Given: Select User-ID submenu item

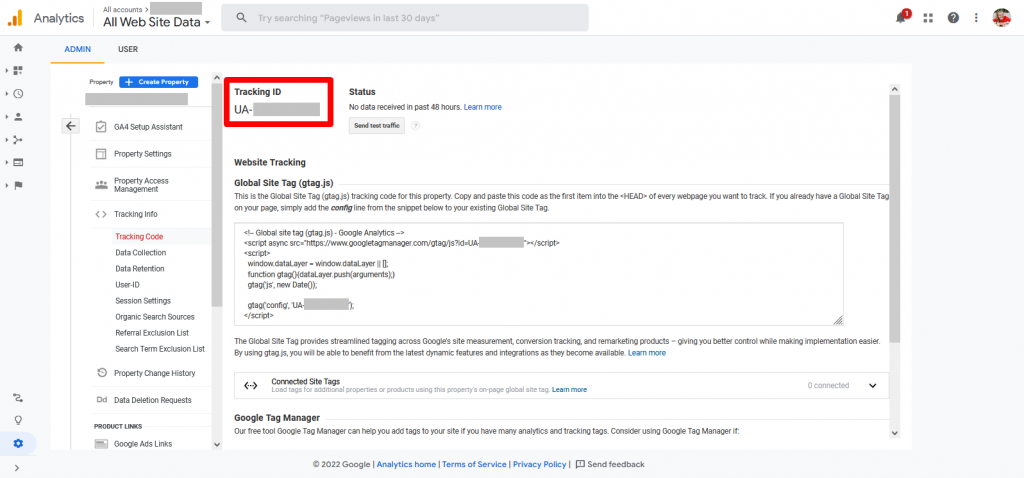Looking at the screenshot, I should click(127, 285).
